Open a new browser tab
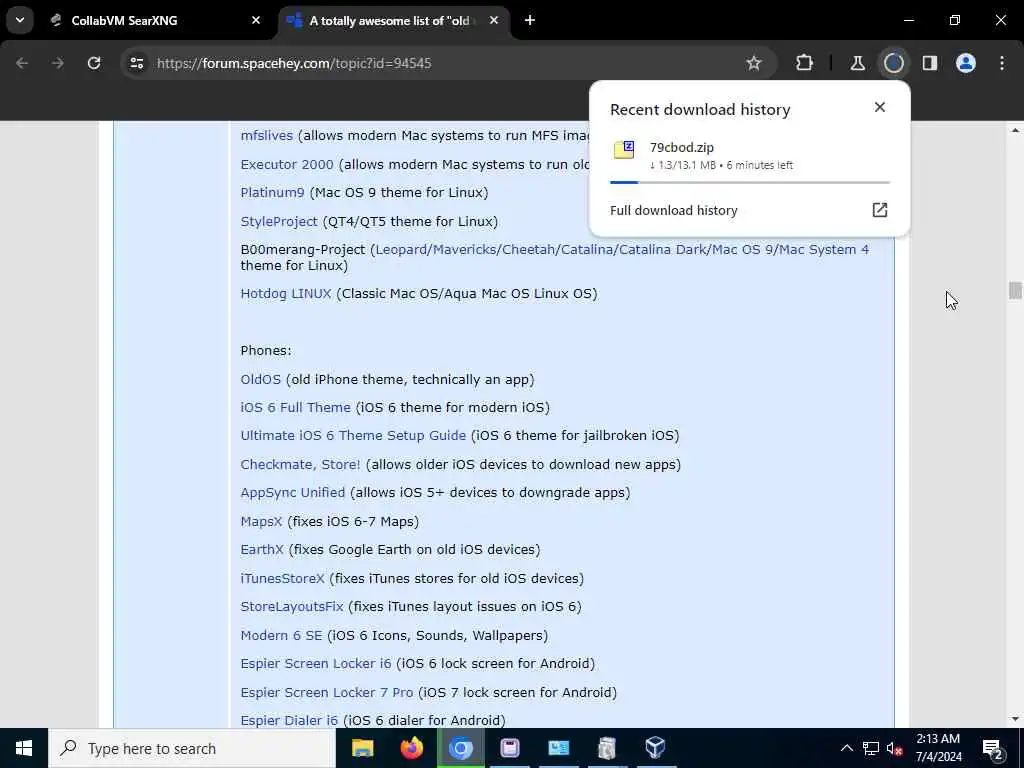This screenshot has height=768, width=1024. coord(530,20)
